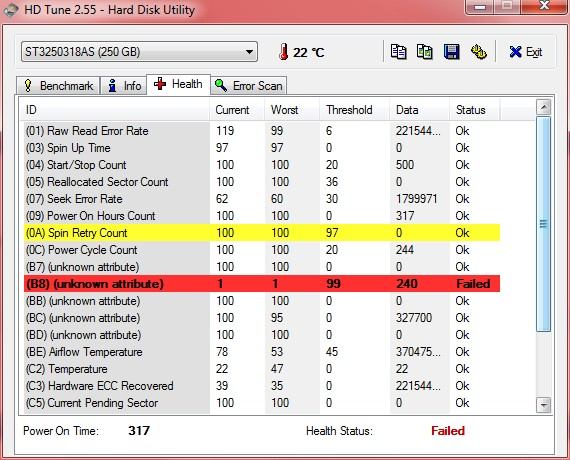Open the Error Scan tab
Screen dimensions: 570x460
[x=249, y=86]
